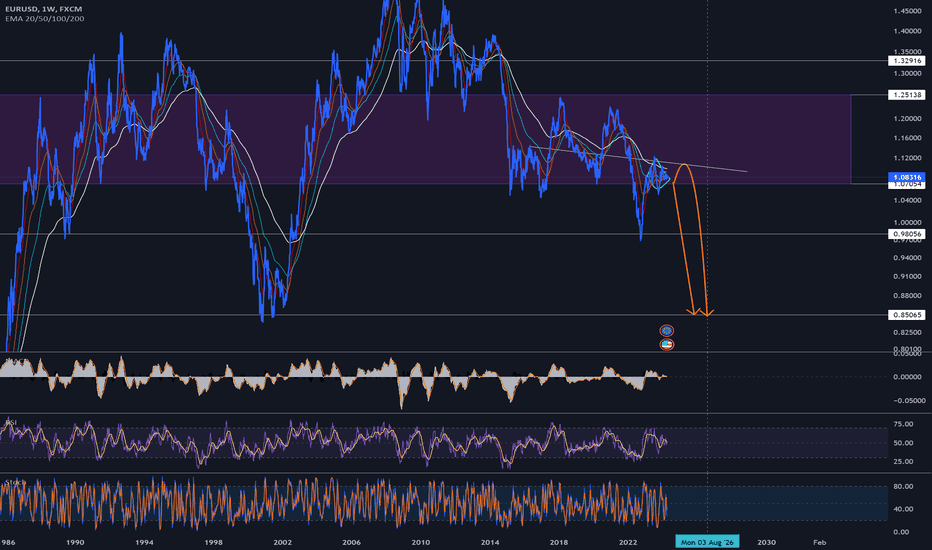The height and width of the screenshot is (550, 932).
Task: Click the MACD 0.00000 scale value
Action: pyautogui.click(x=907, y=377)
